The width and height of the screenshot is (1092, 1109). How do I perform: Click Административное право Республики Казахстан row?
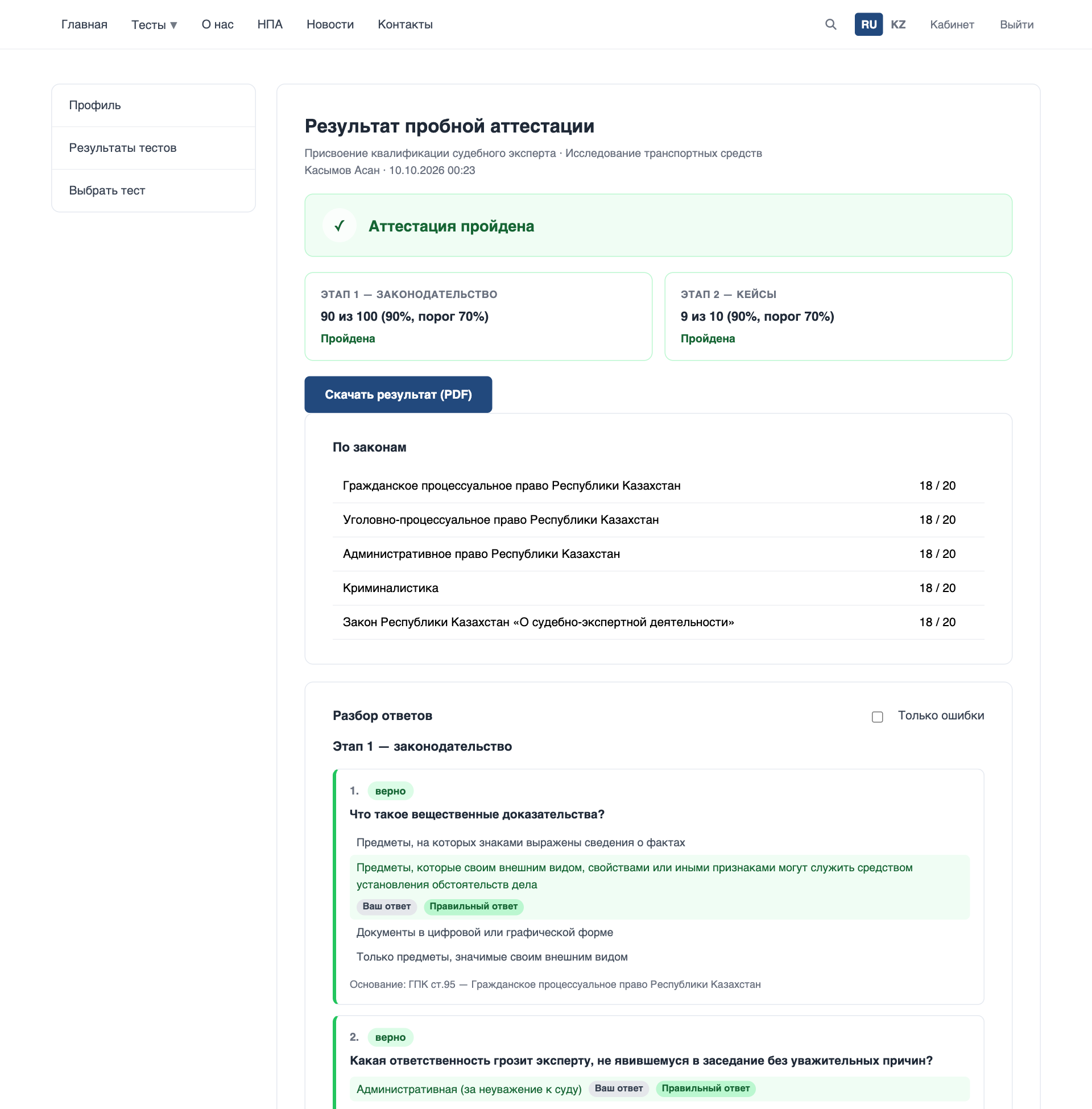click(x=658, y=554)
